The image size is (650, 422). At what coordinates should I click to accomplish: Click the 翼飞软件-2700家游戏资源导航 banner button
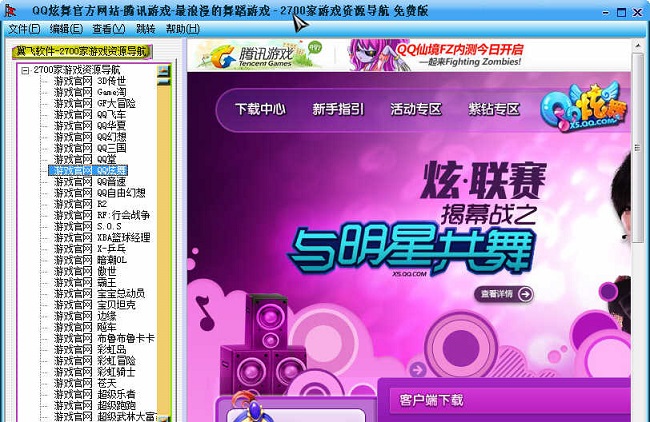(82, 51)
